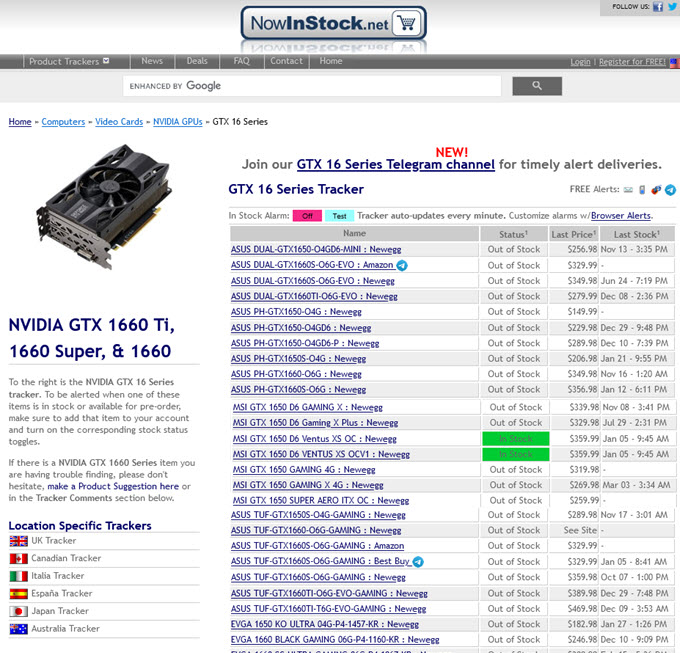Image resolution: width=680 pixels, height=653 pixels.
Task: Click Video Cards breadcrumb link
Action: pyautogui.click(x=119, y=122)
